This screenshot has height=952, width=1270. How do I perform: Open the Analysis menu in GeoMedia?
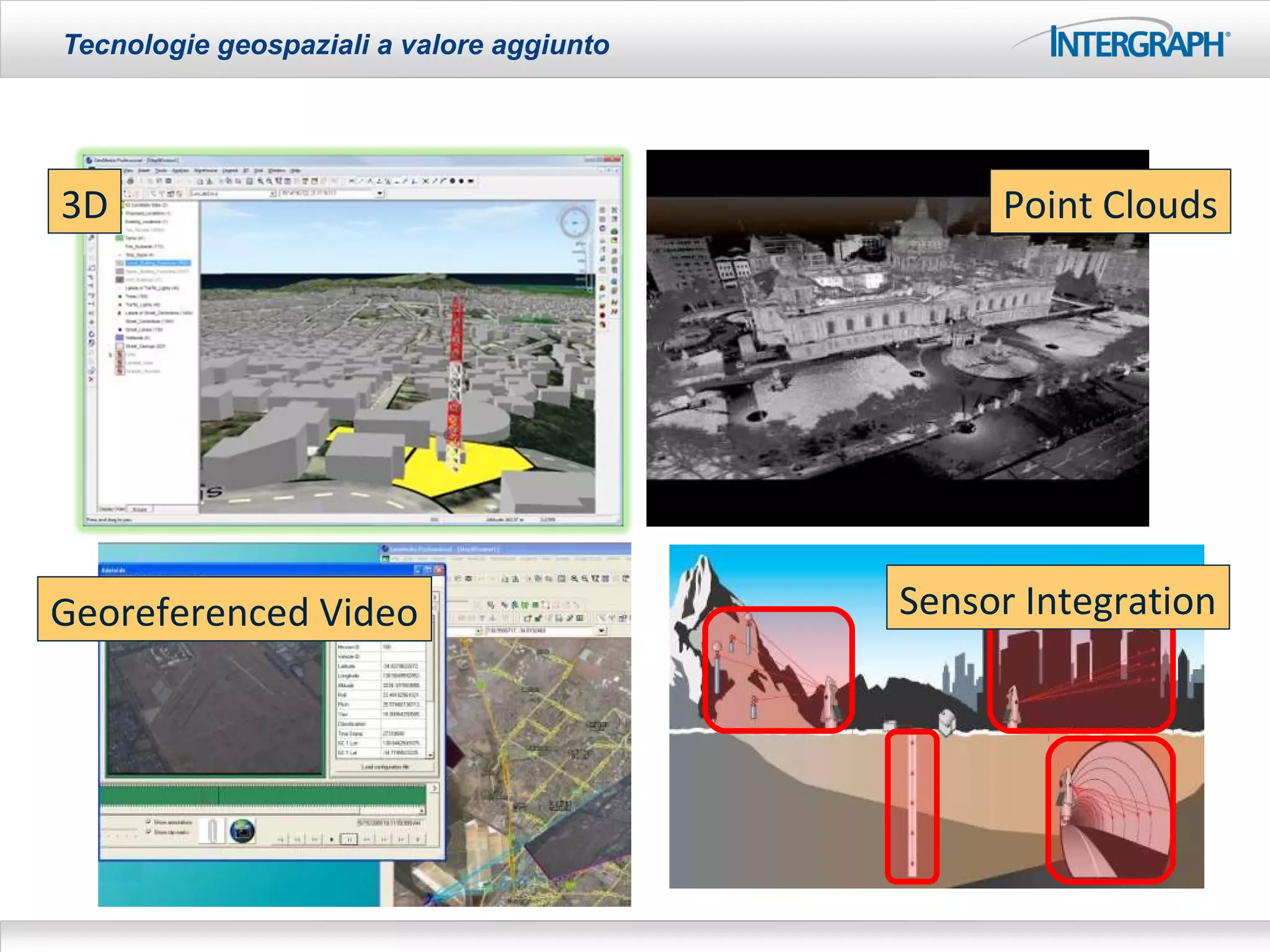(180, 170)
